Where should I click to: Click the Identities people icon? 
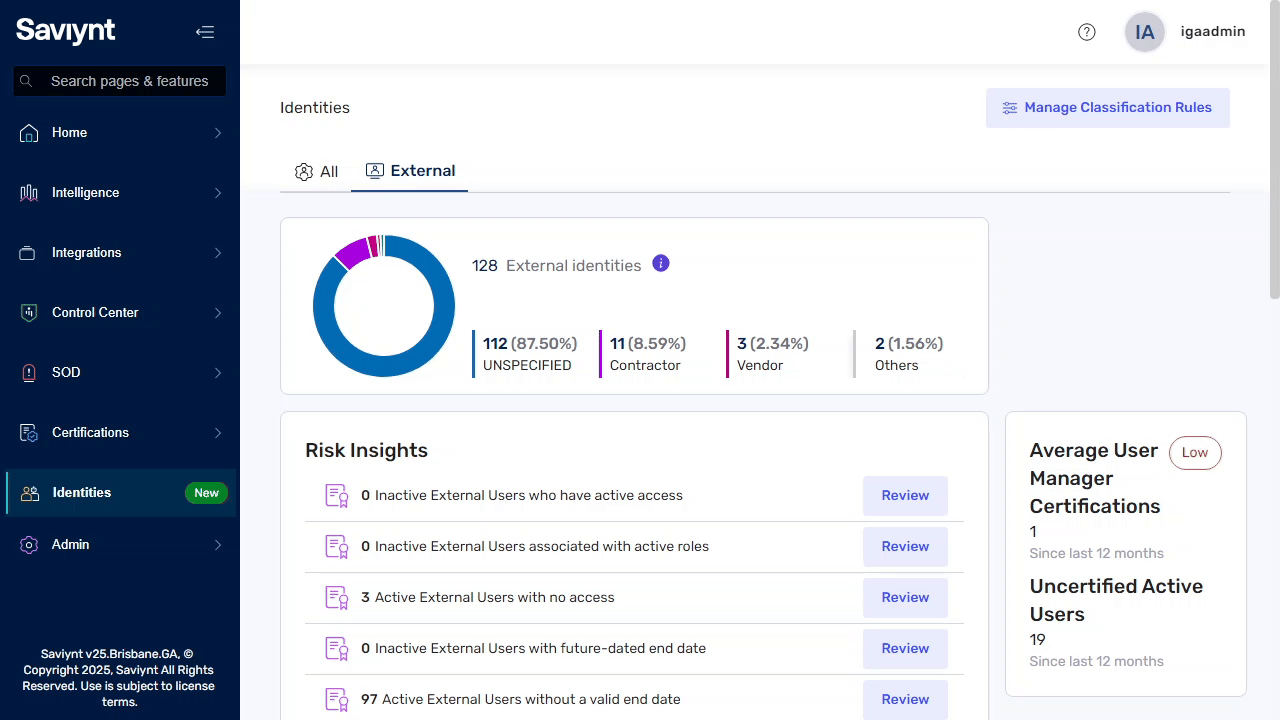click(x=30, y=493)
